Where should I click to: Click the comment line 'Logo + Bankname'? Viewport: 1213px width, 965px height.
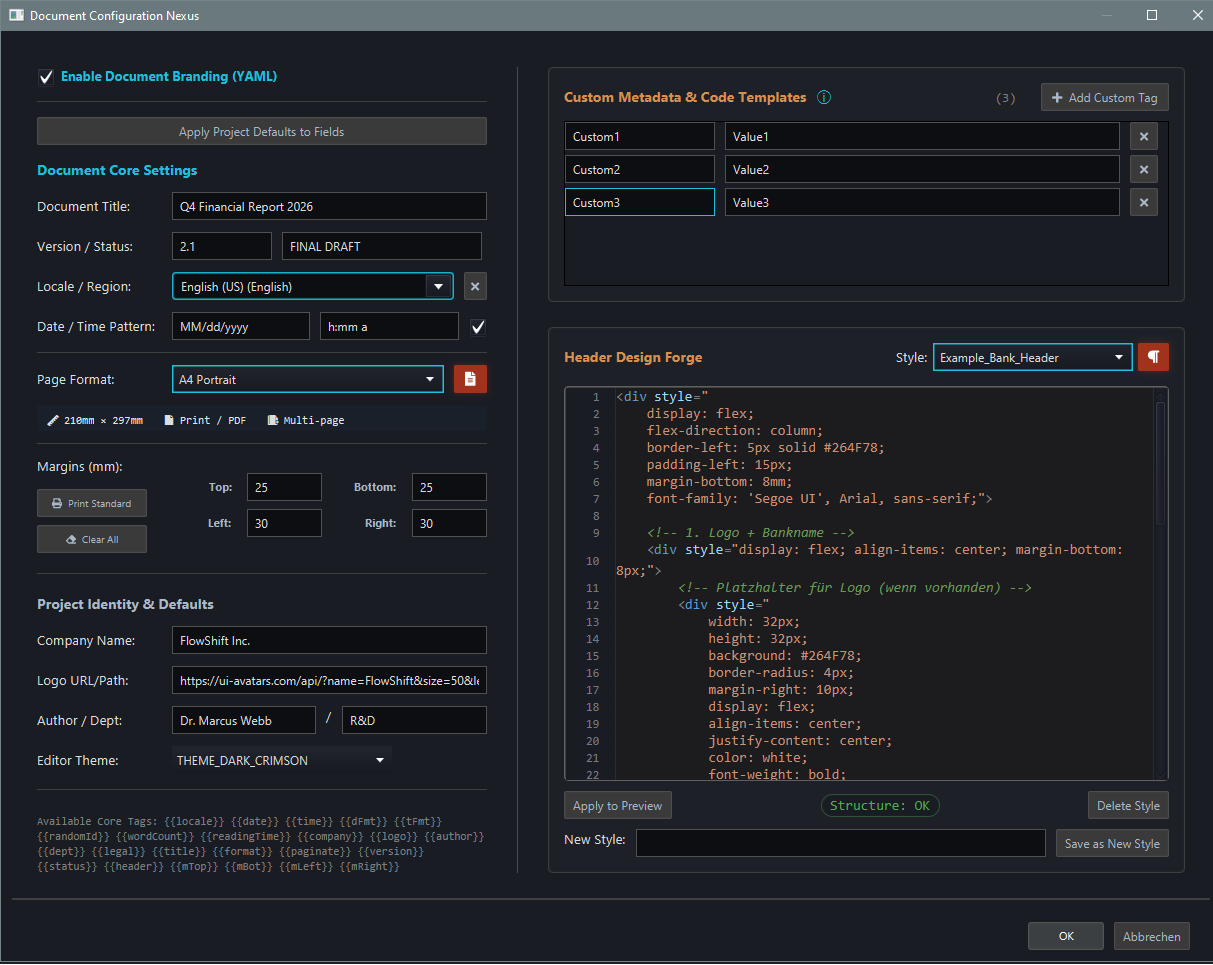point(750,533)
